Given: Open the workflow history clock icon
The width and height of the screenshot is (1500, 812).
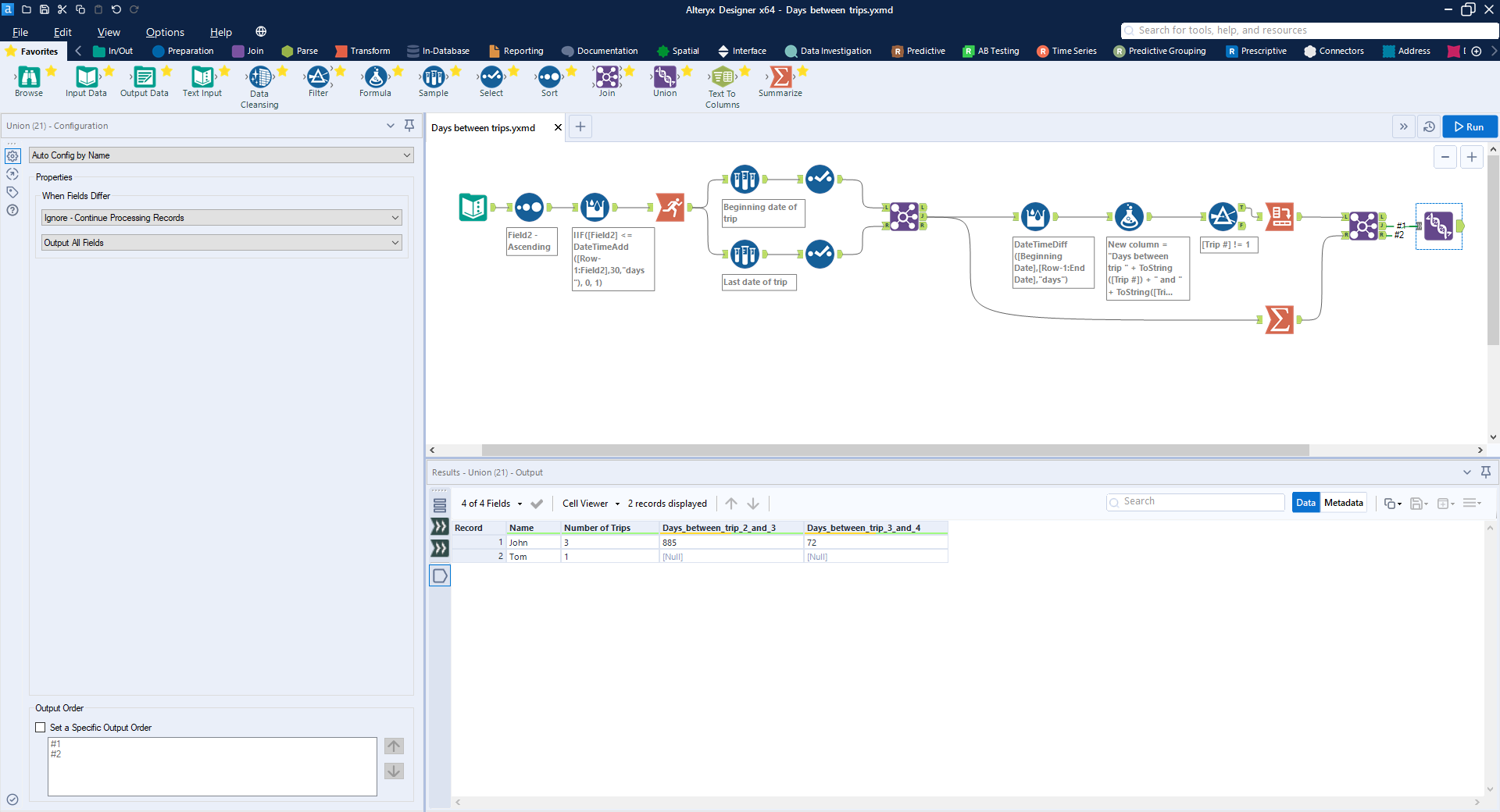Looking at the screenshot, I should 1429,126.
